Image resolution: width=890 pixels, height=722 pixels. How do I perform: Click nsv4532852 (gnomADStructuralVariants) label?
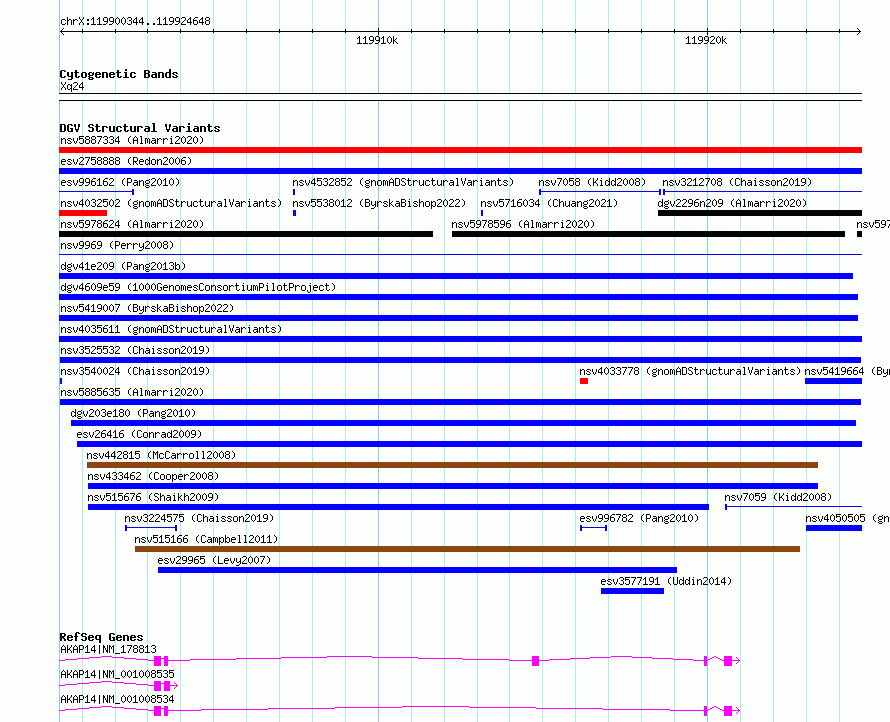click(403, 182)
